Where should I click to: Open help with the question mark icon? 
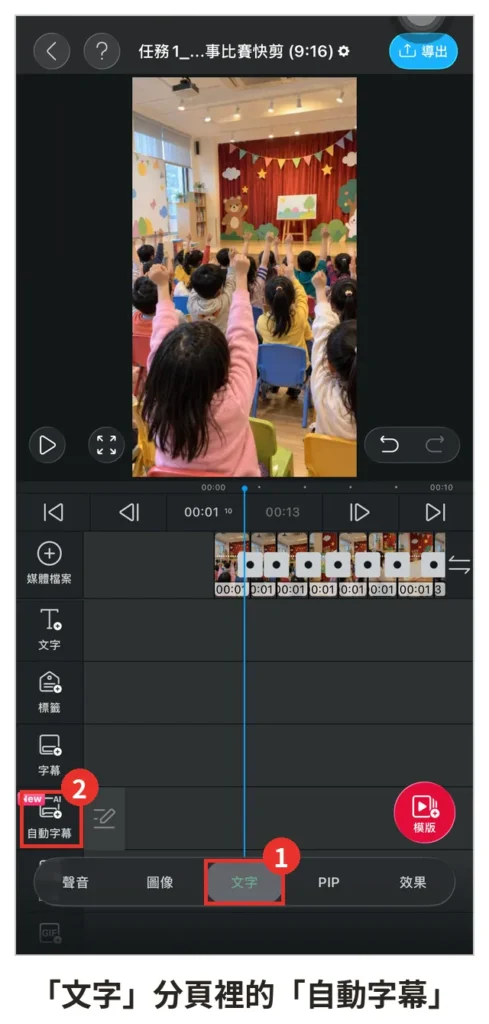tap(102, 52)
